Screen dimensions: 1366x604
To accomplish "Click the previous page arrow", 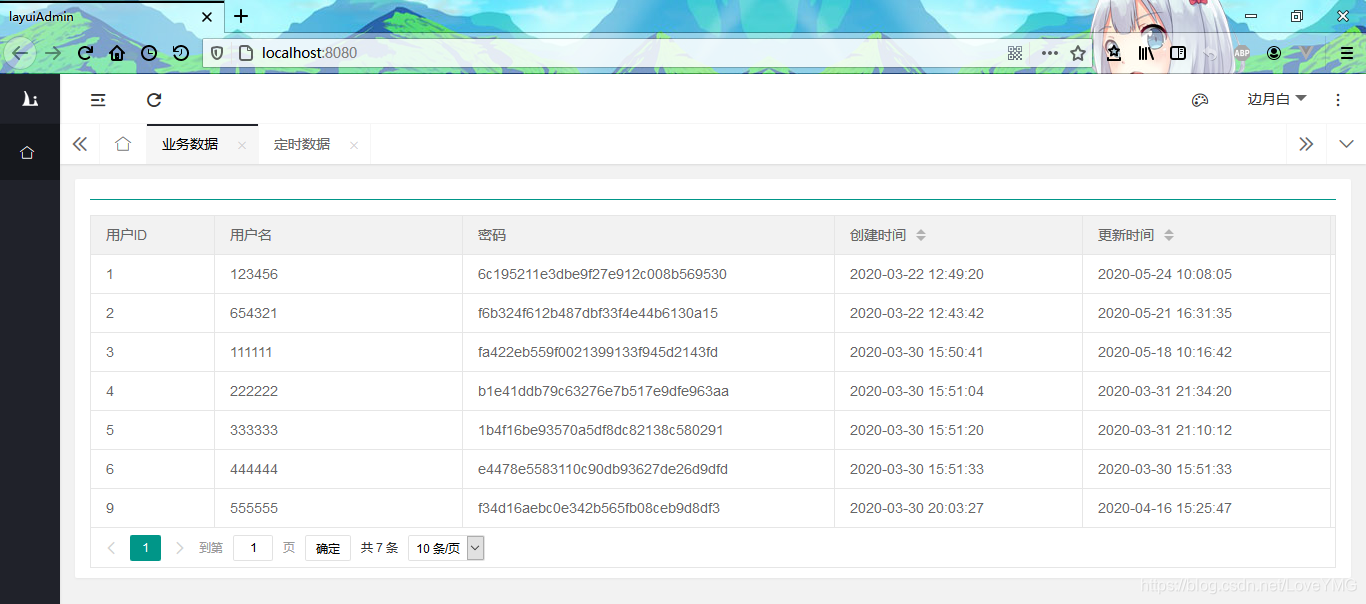I will click(111, 548).
